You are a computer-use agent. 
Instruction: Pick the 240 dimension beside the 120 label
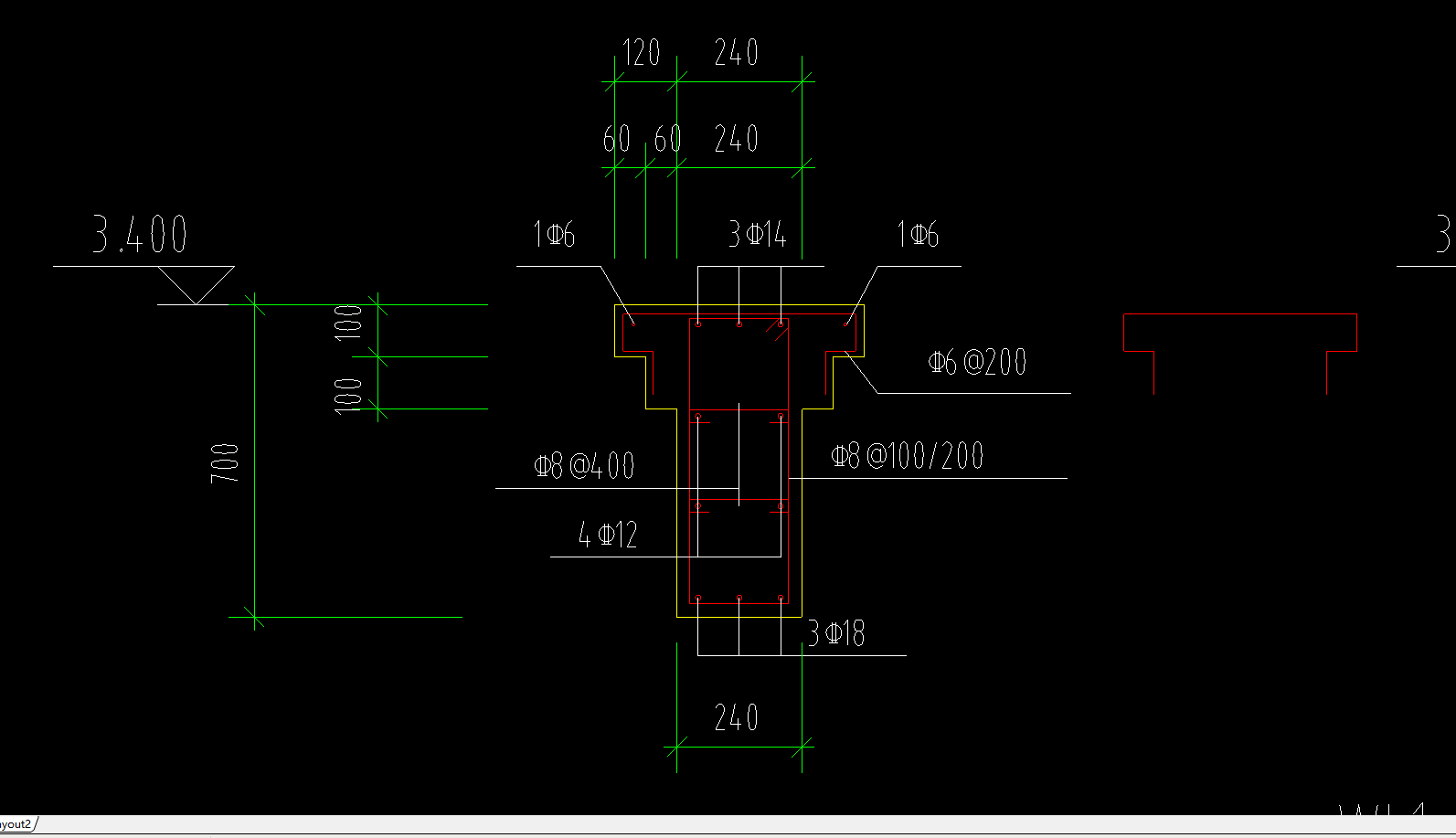tap(737, 53)
